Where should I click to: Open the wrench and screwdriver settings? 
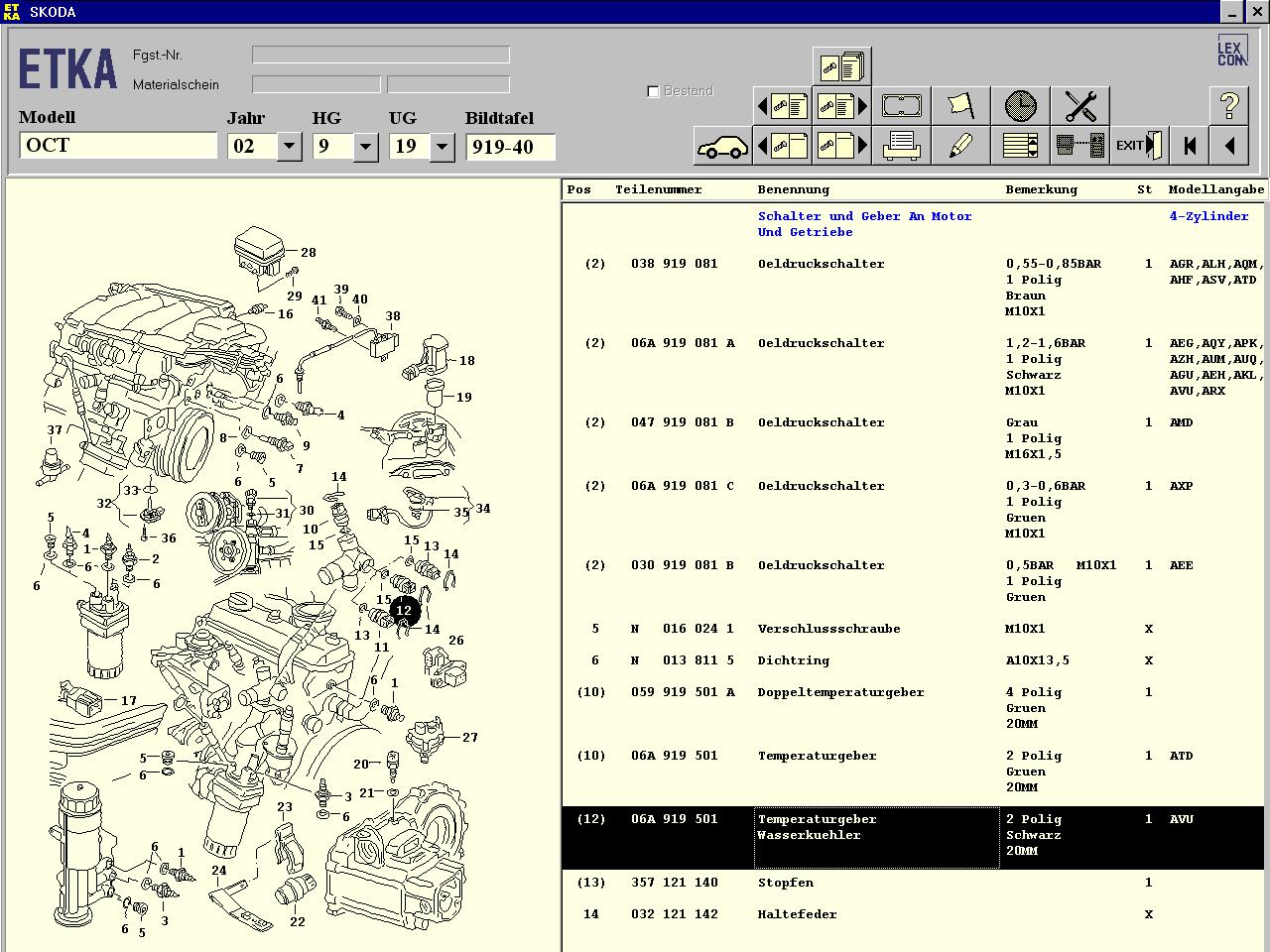tap(1079, 106)
